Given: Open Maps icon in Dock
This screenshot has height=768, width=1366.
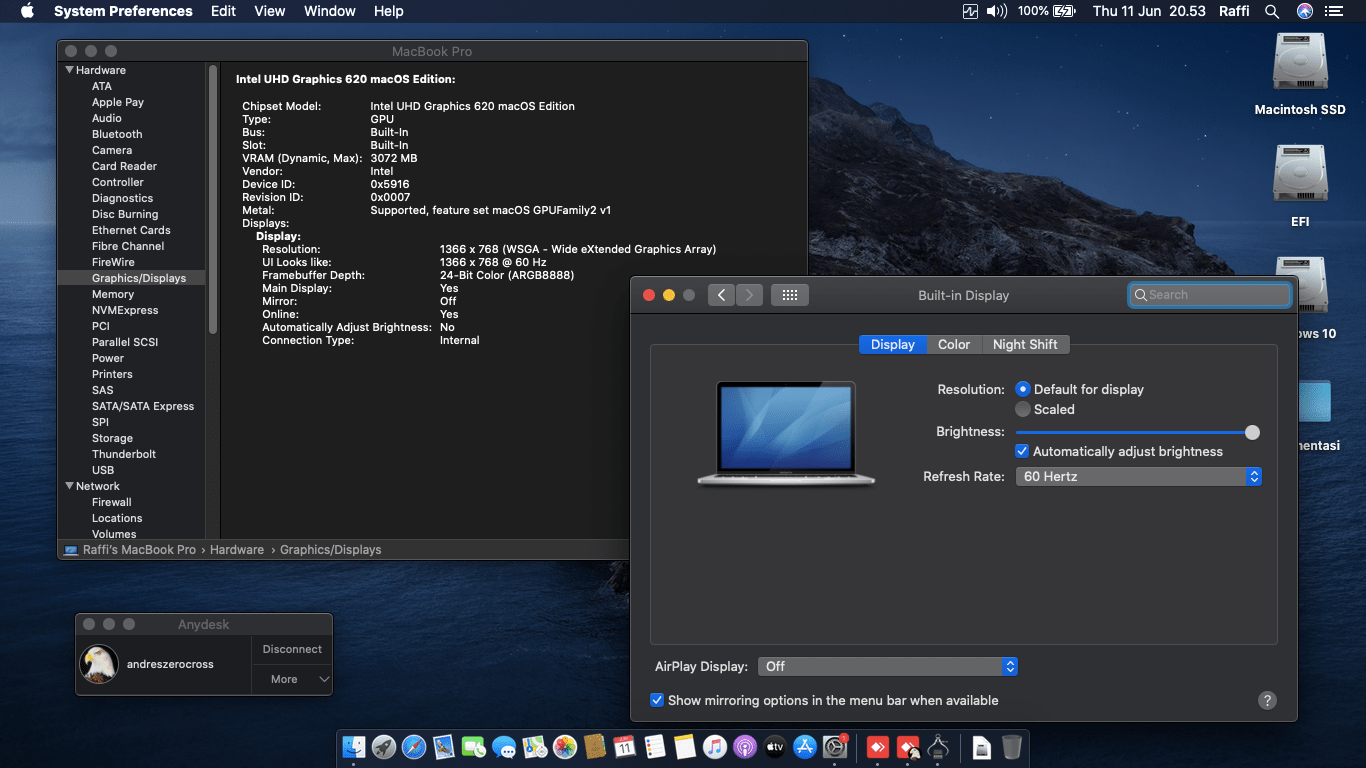Looking at the screenshot, I should pos(534,746).
